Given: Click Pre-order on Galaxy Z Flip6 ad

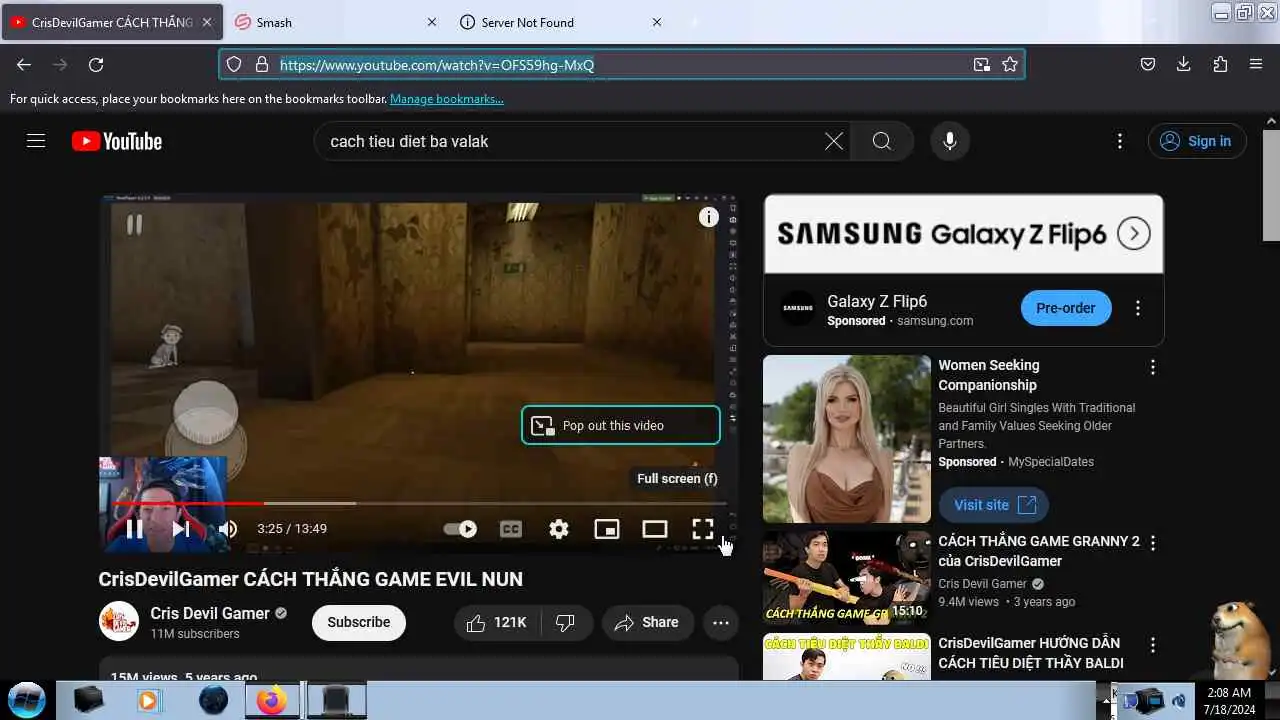Looking at the screenshot, I should (x=1066, y=308).
